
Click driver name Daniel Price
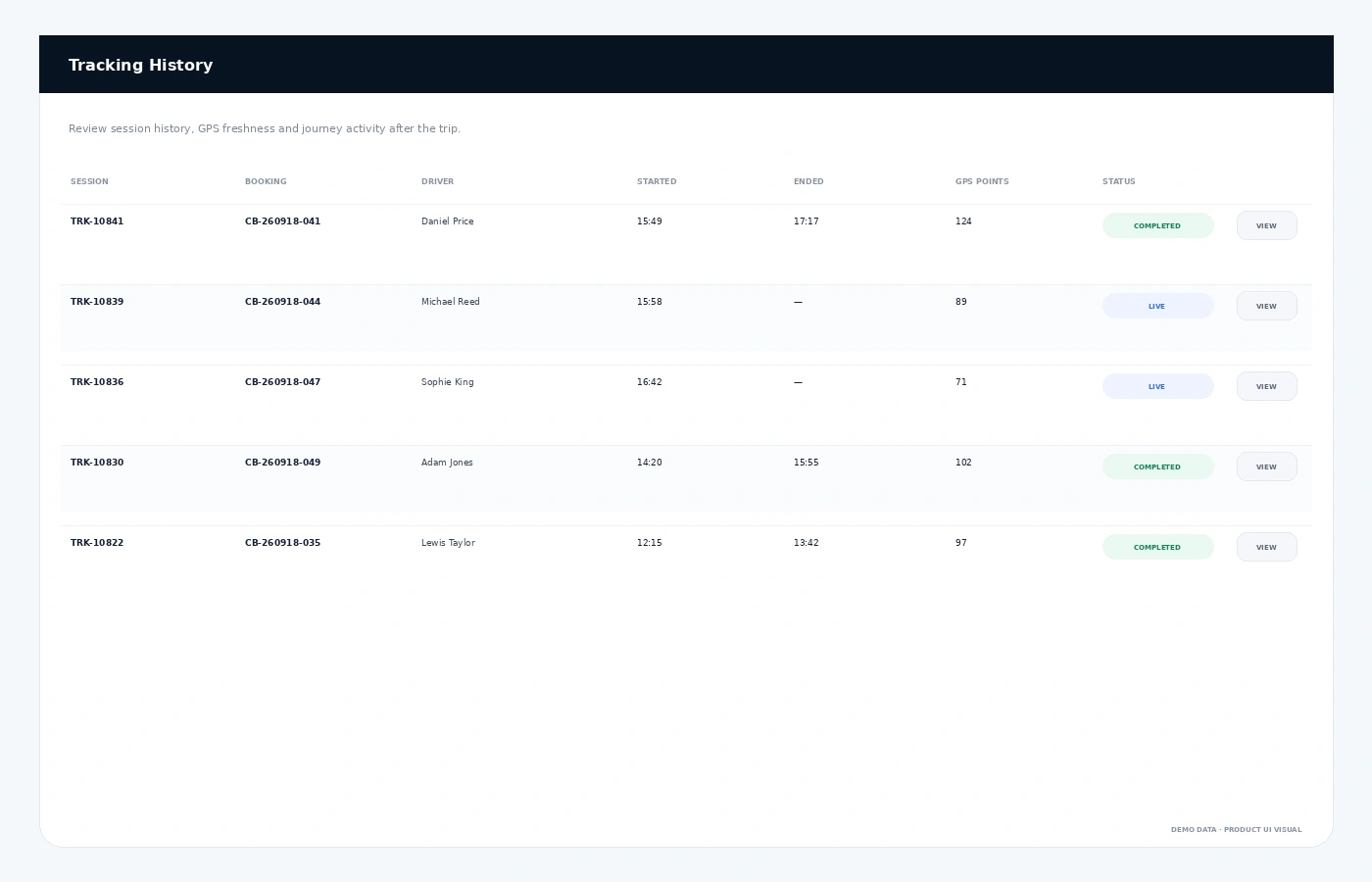pos(448,221)
